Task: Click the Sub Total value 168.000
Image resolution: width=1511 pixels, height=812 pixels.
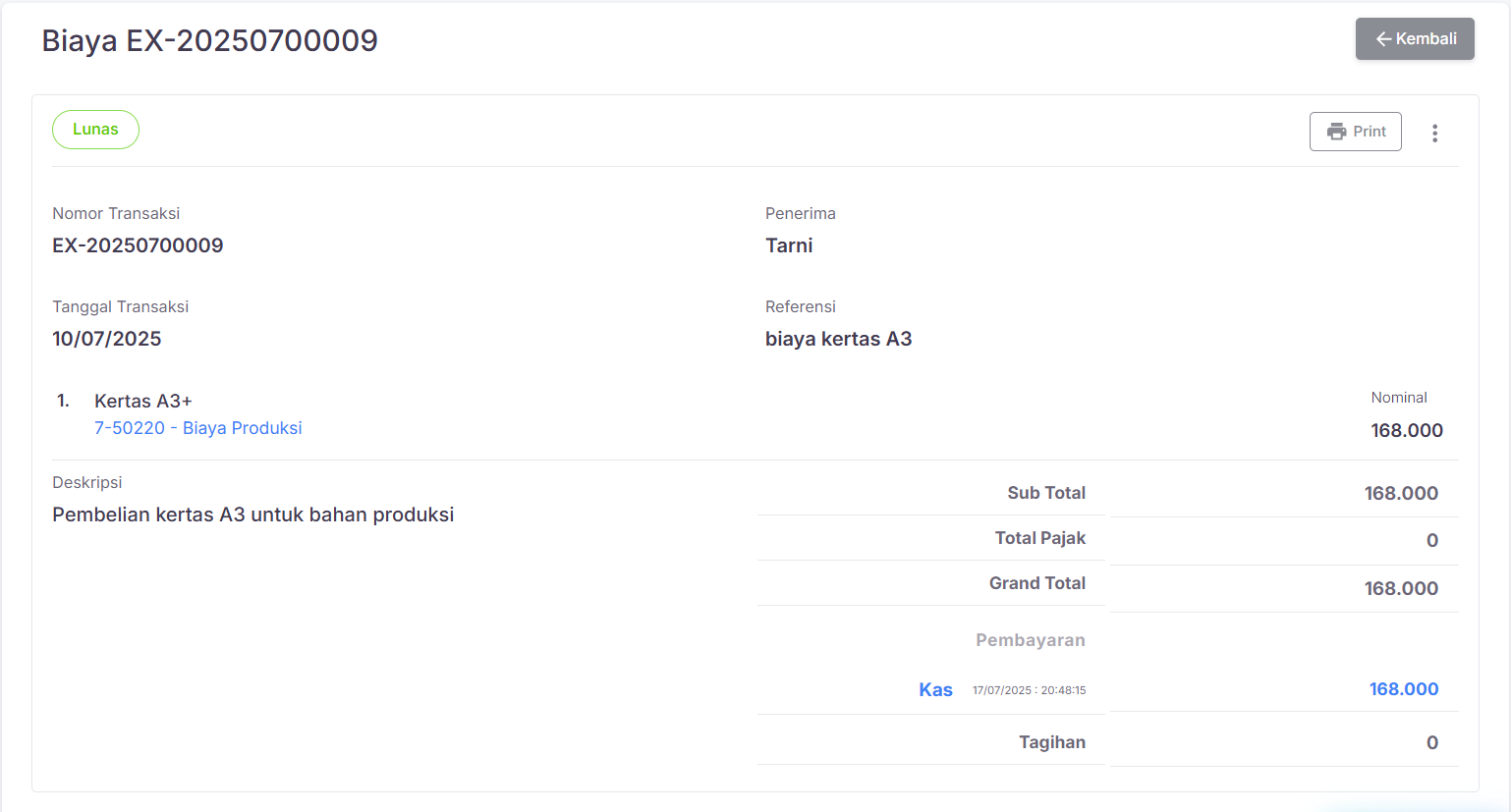Action: point(1400,493)
